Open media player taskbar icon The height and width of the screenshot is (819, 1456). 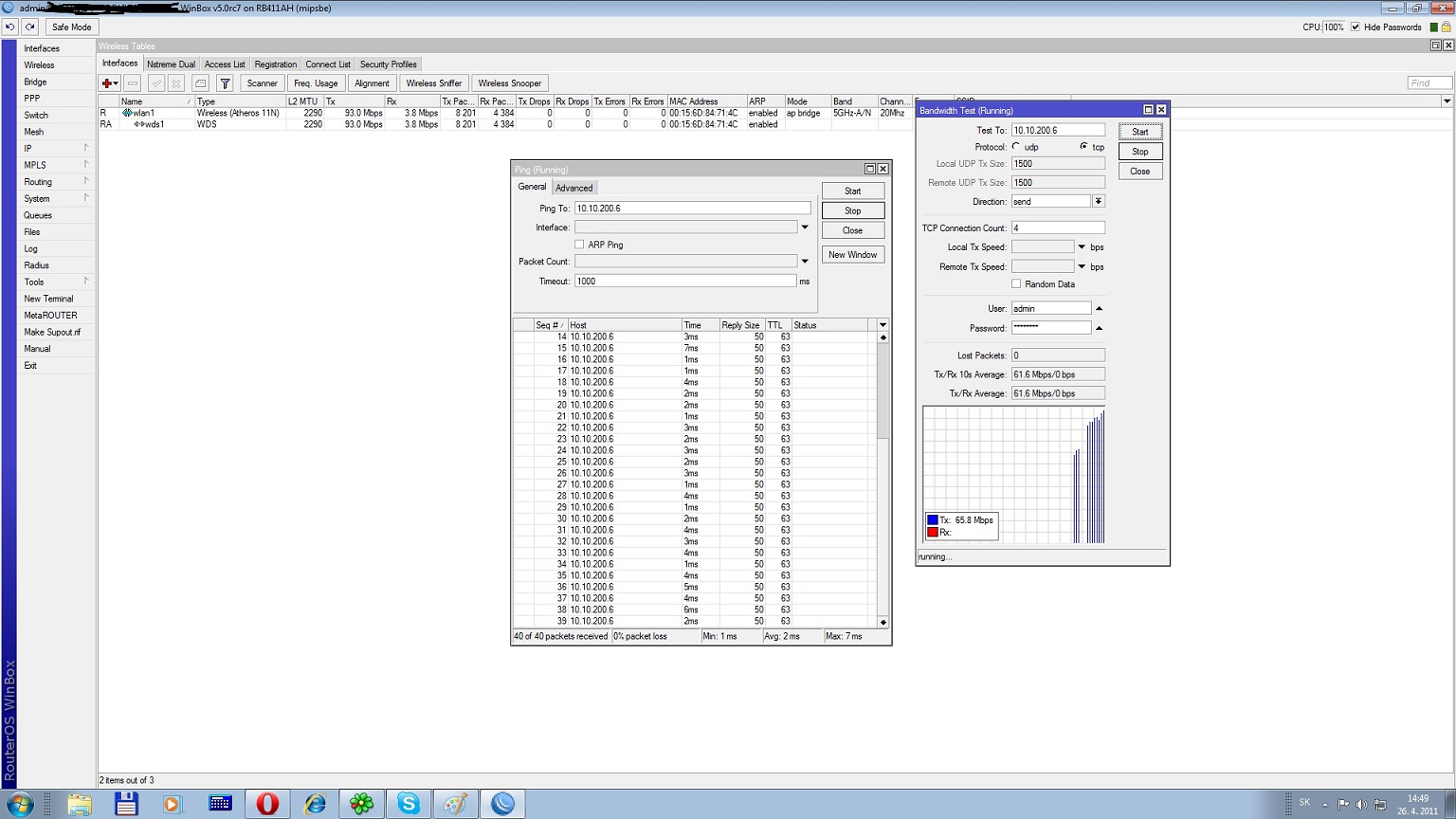pyautogui.click(x=172, y=804)
